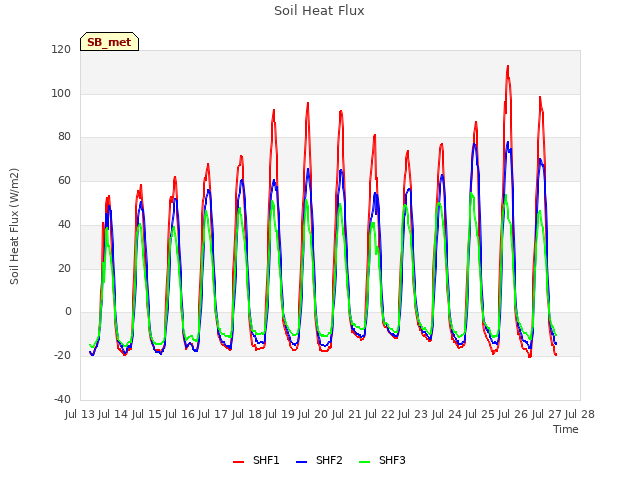Click the Jul 25 x-axis tick label
Image resolution: width=640 pixels, height=480 pixels.
[480, 414]
